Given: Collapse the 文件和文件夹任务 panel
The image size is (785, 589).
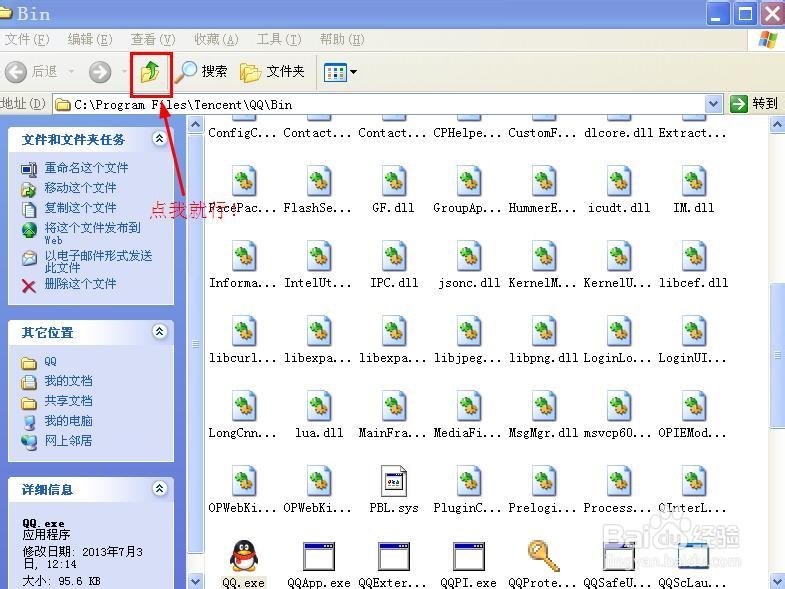Looking at the screenshot, I should 159,139.
